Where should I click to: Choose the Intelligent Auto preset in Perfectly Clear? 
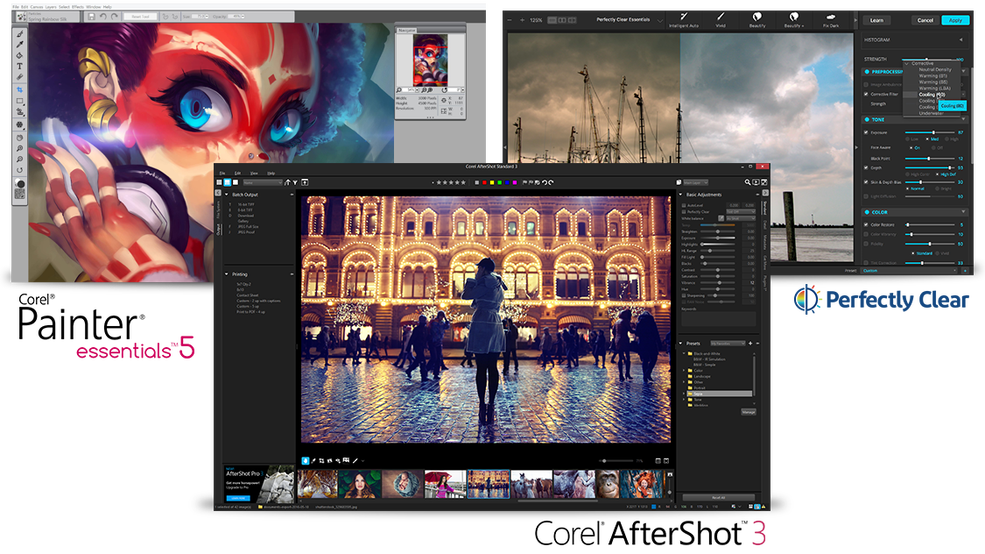tap(683, 20)
